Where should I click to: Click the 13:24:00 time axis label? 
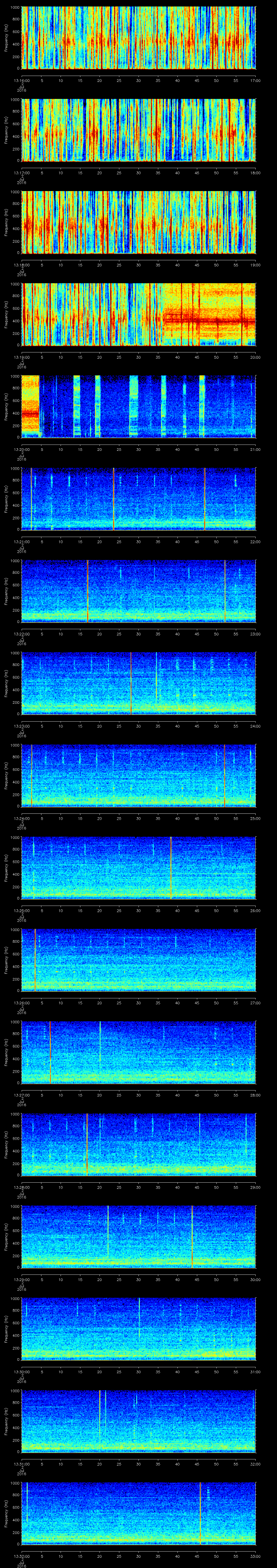pos(21,818)
